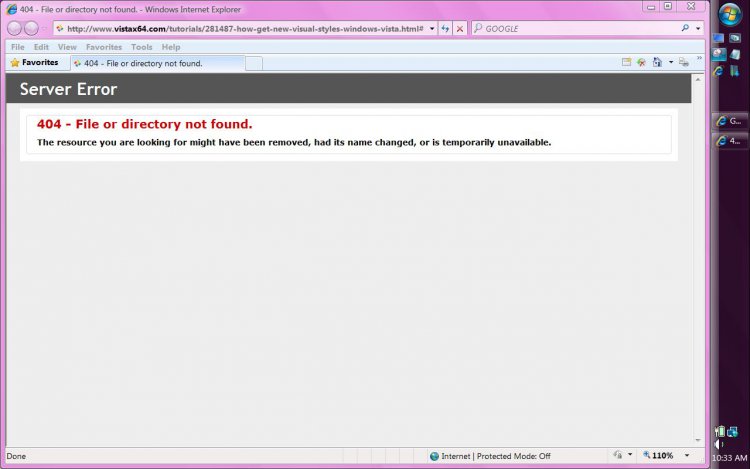Click 'Protected Mode: Off' status text
Image resolution: width=750 pixels, height=469 pixels.
click(x=513, y=456)
